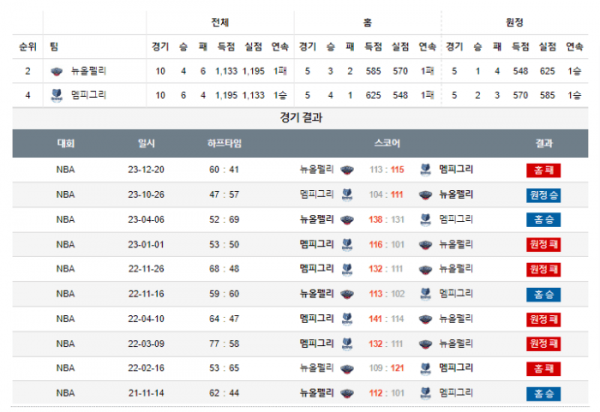Click the date 23-04-06
The image size is (600, 412).
pos(146,220)
